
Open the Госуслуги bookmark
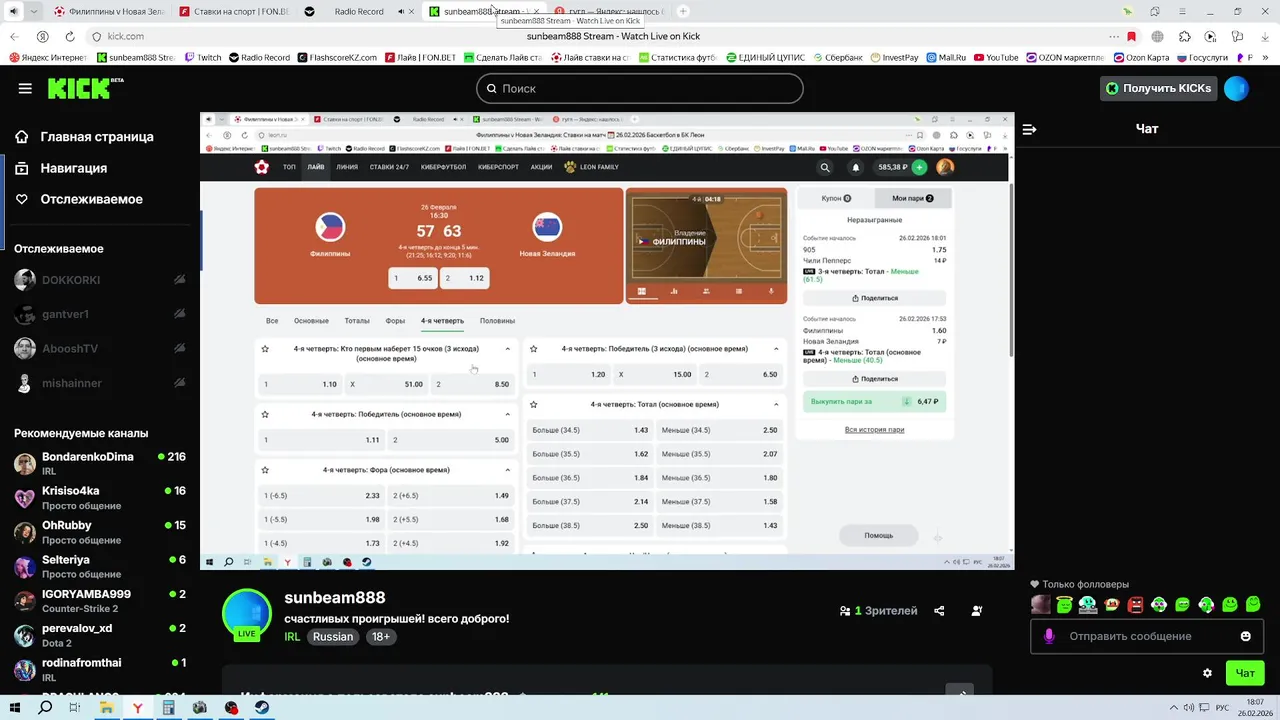pos(1201,58)
